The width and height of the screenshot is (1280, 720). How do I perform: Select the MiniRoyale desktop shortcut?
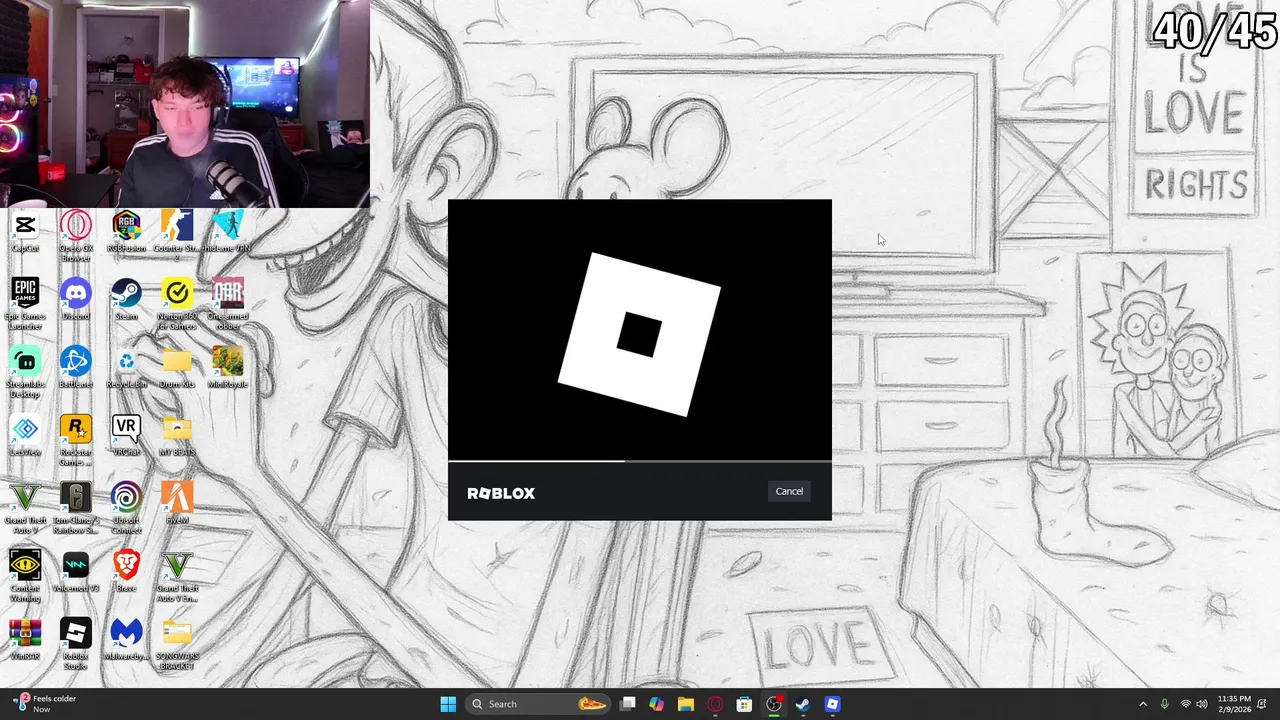pyautogui.click(x=228, y=369)
